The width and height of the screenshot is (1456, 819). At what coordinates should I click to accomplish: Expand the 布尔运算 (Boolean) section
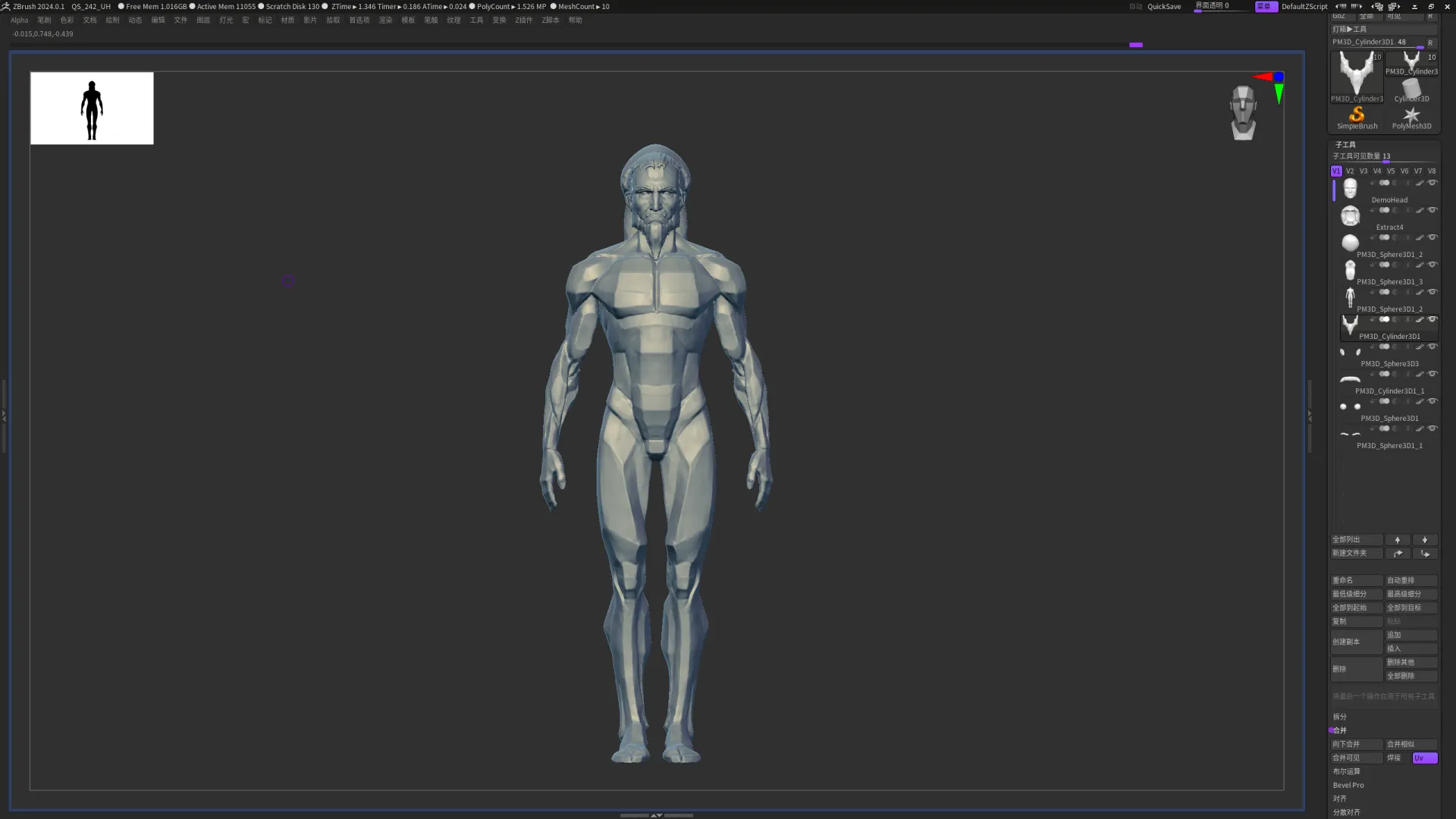(x=1347, y=771)
